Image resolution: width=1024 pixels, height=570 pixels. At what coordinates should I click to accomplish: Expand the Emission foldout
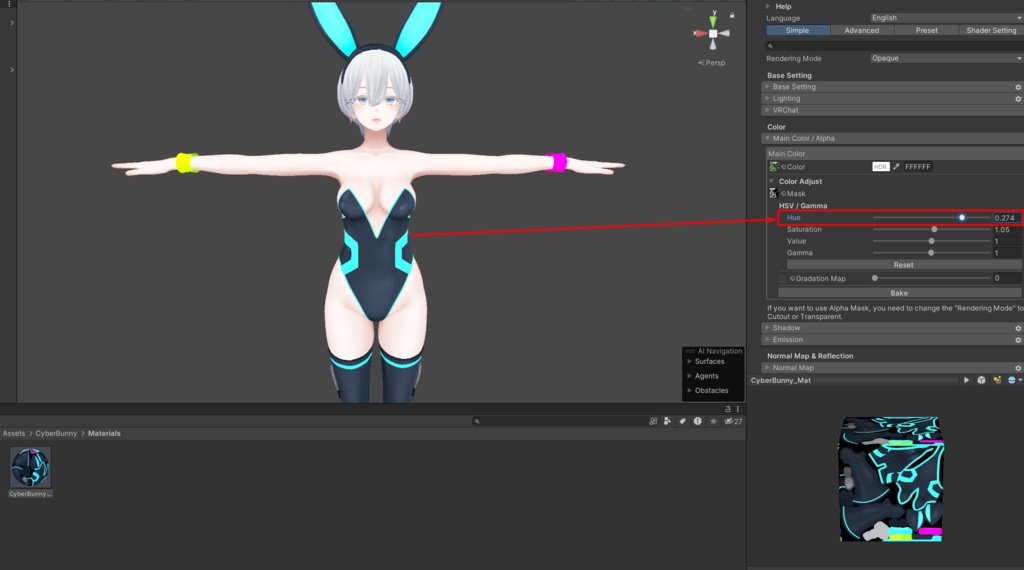pyautogui.click(x=767, y=340)
